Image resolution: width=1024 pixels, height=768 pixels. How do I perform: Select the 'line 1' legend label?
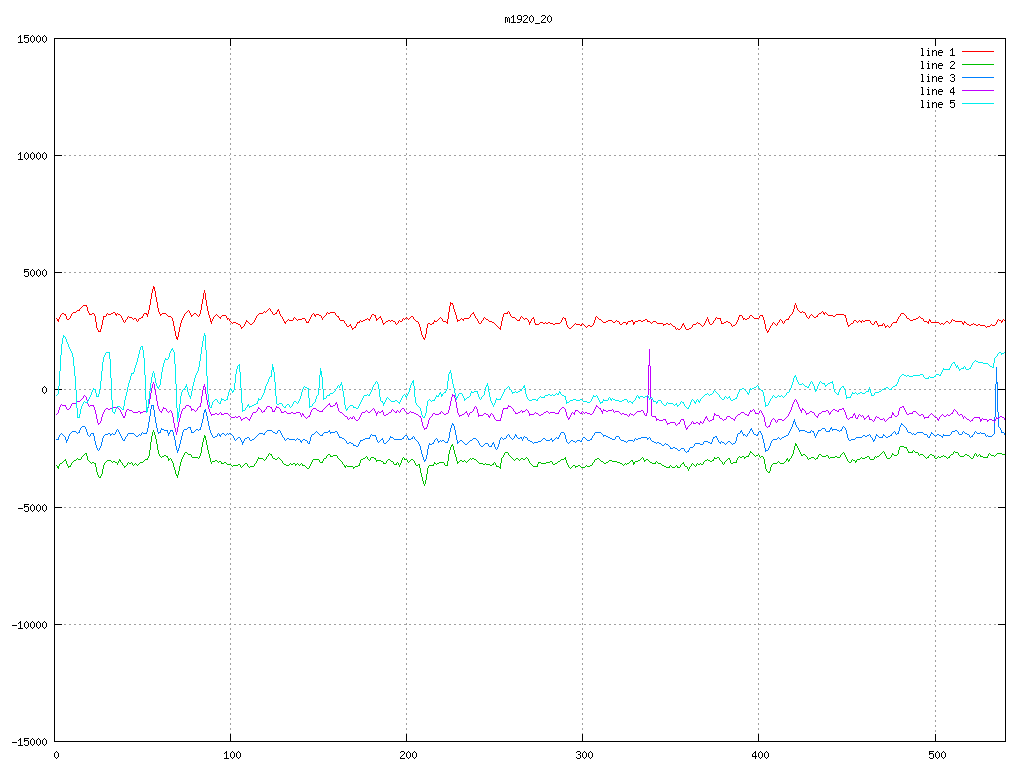pos(937,52)
